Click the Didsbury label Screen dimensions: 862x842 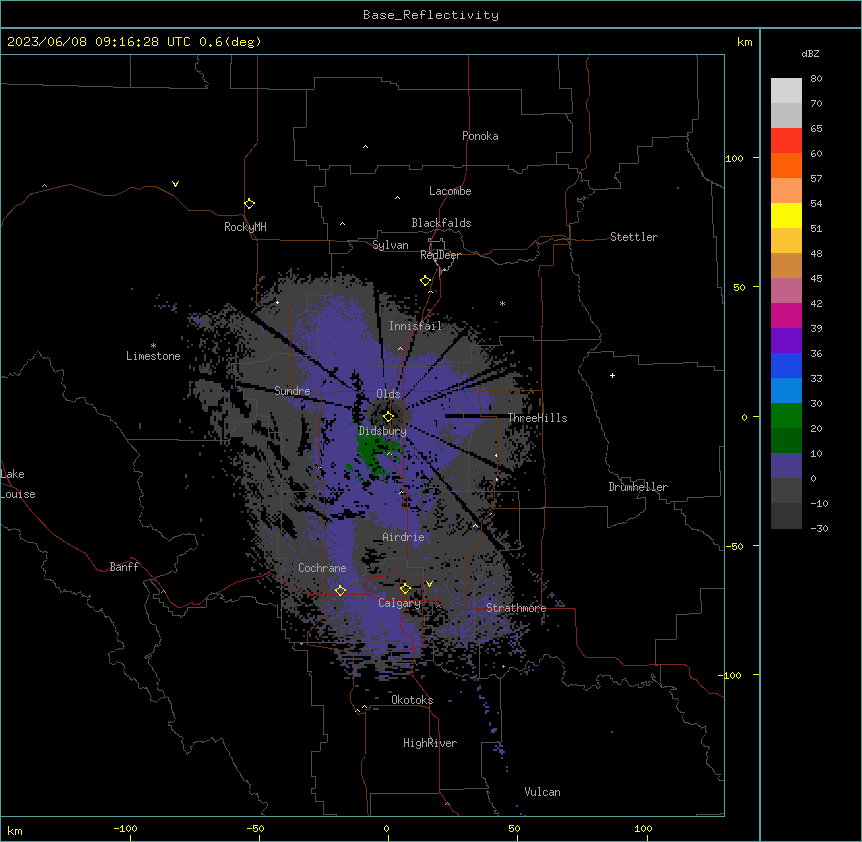383,431
